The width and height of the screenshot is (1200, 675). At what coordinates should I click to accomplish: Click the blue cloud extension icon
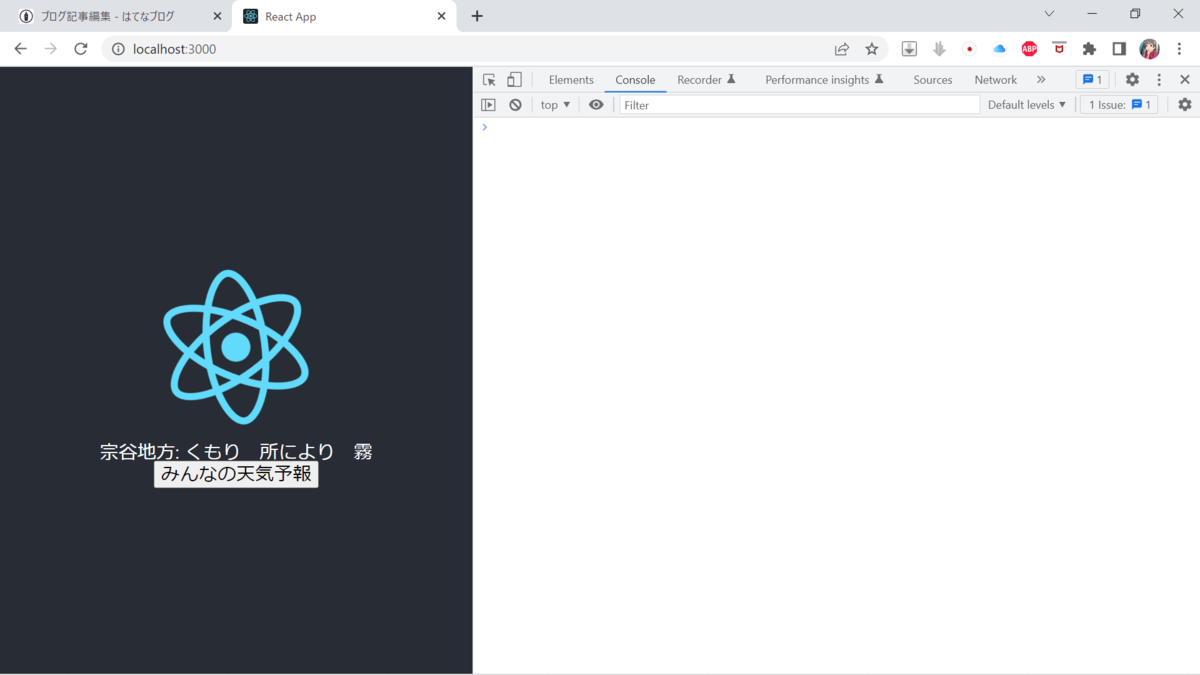point(999,49)
